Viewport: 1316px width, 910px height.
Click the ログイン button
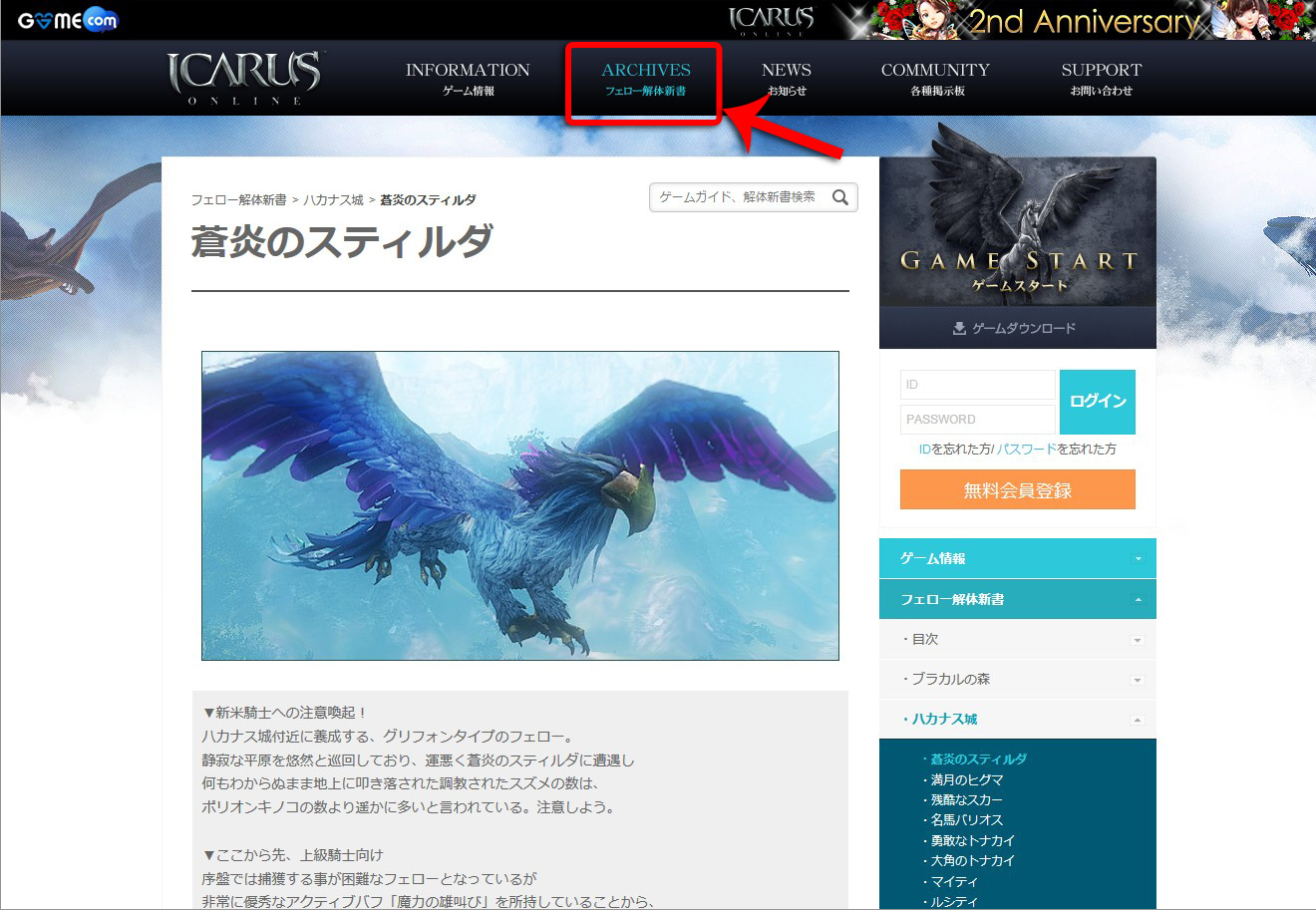(1098, 402)
